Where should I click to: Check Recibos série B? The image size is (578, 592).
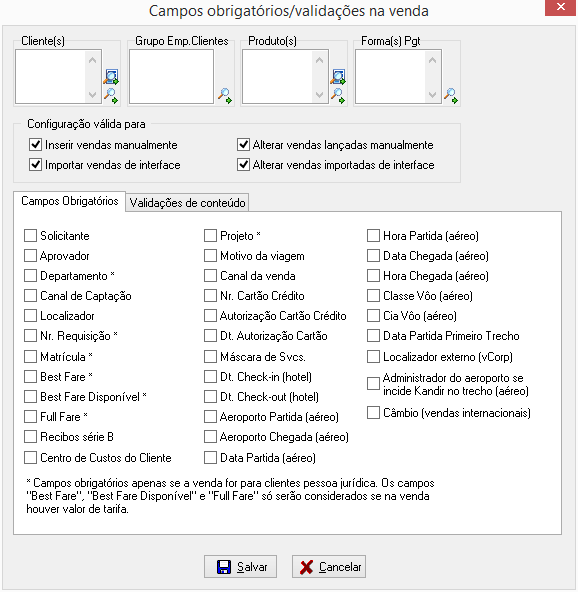[30, 436]
